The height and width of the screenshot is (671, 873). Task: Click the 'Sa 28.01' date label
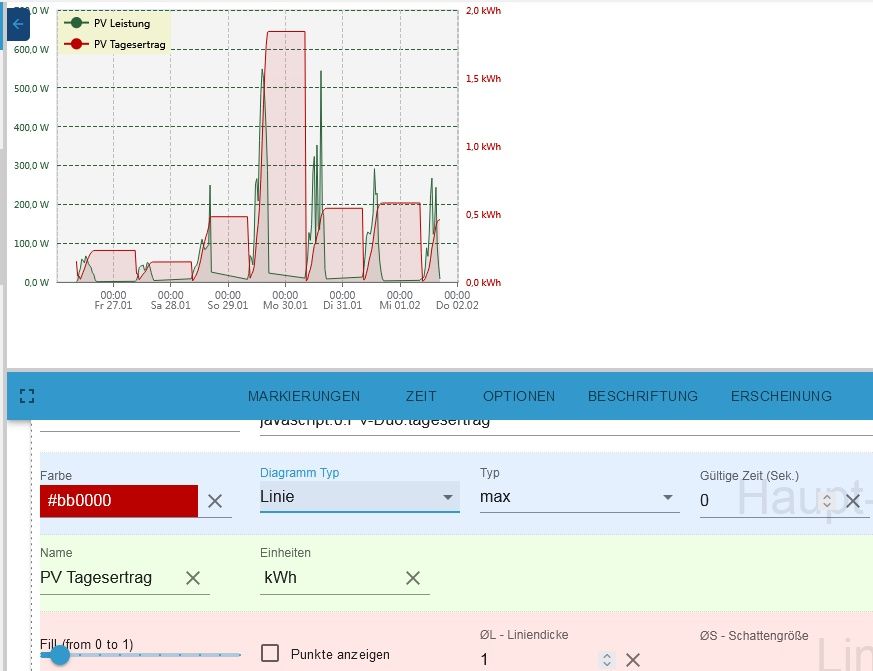170,305
